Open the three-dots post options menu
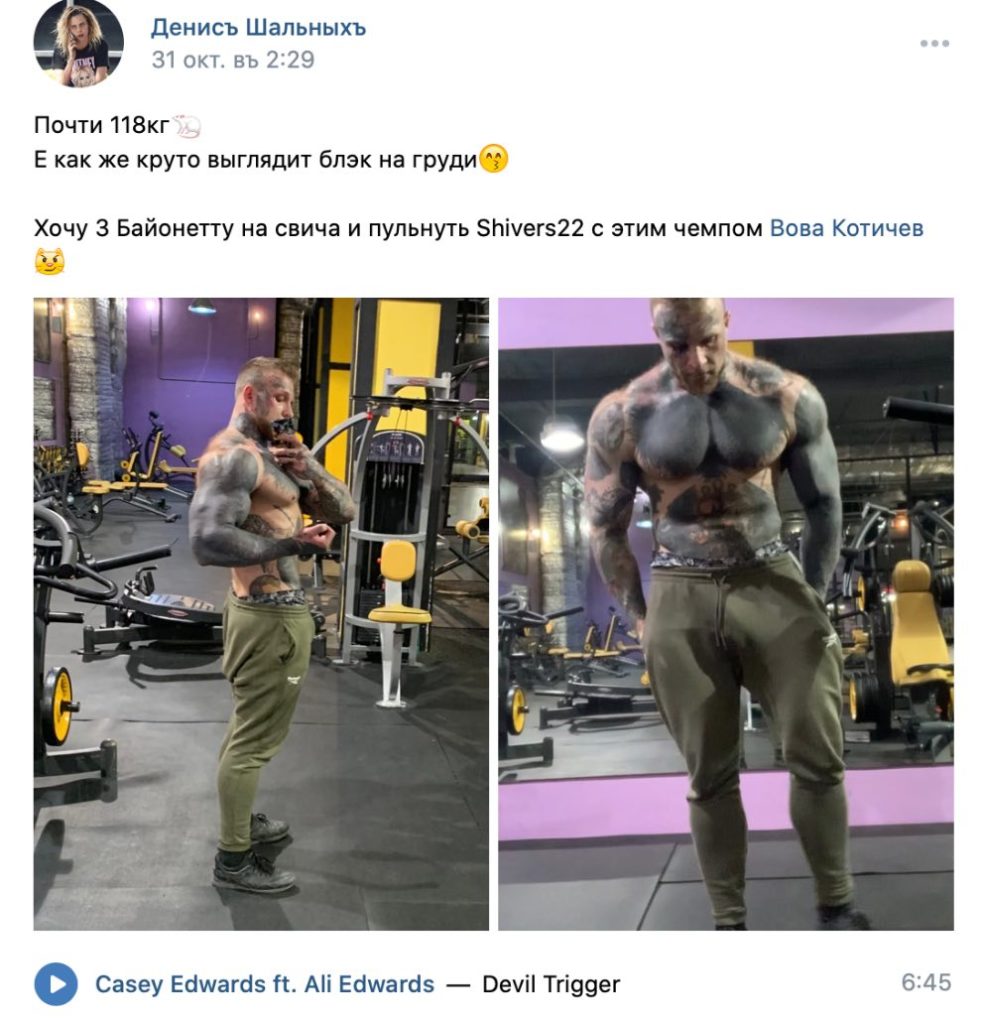Screen dimensions: 982x1024 (x=934, y=44)
